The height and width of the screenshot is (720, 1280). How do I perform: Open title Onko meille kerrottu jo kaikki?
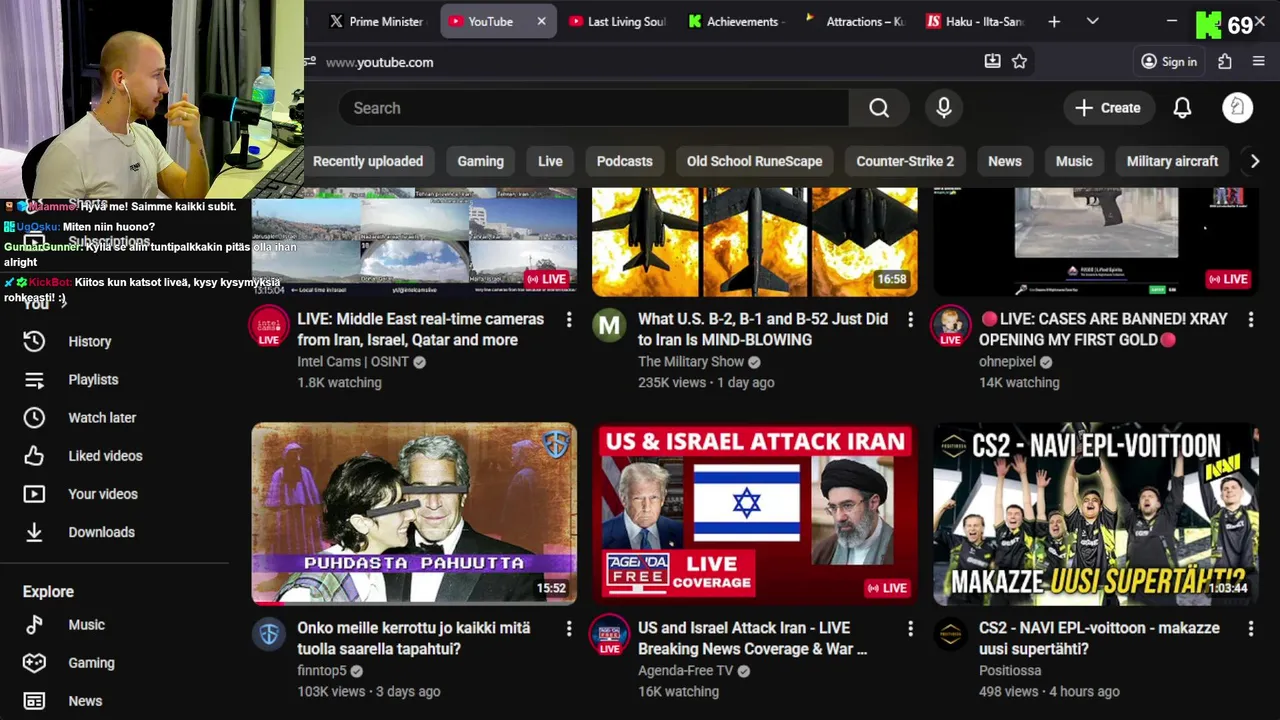(414, 638)
